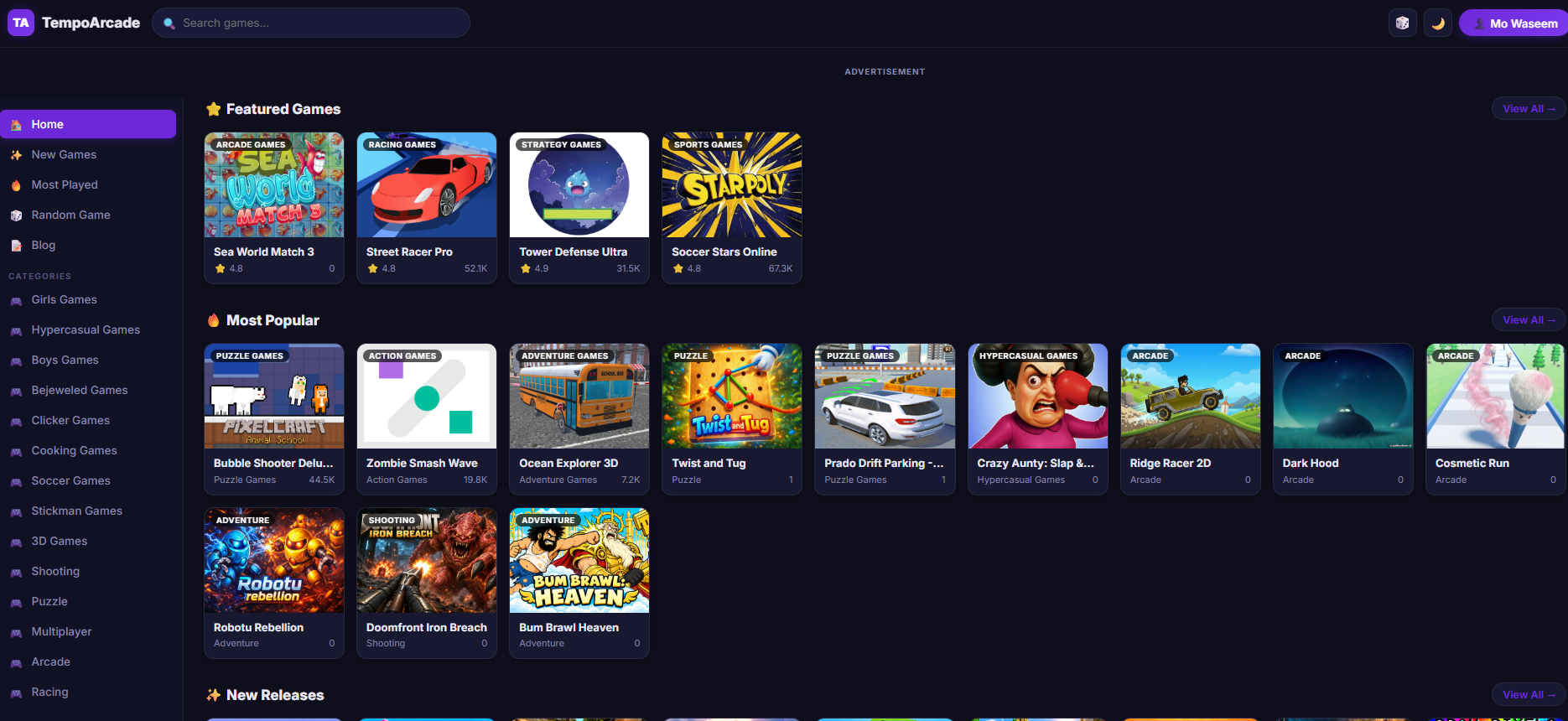Click the Boys Games controller icon
The width and height of the screenshot is (1568, 721).
(16, 360)
